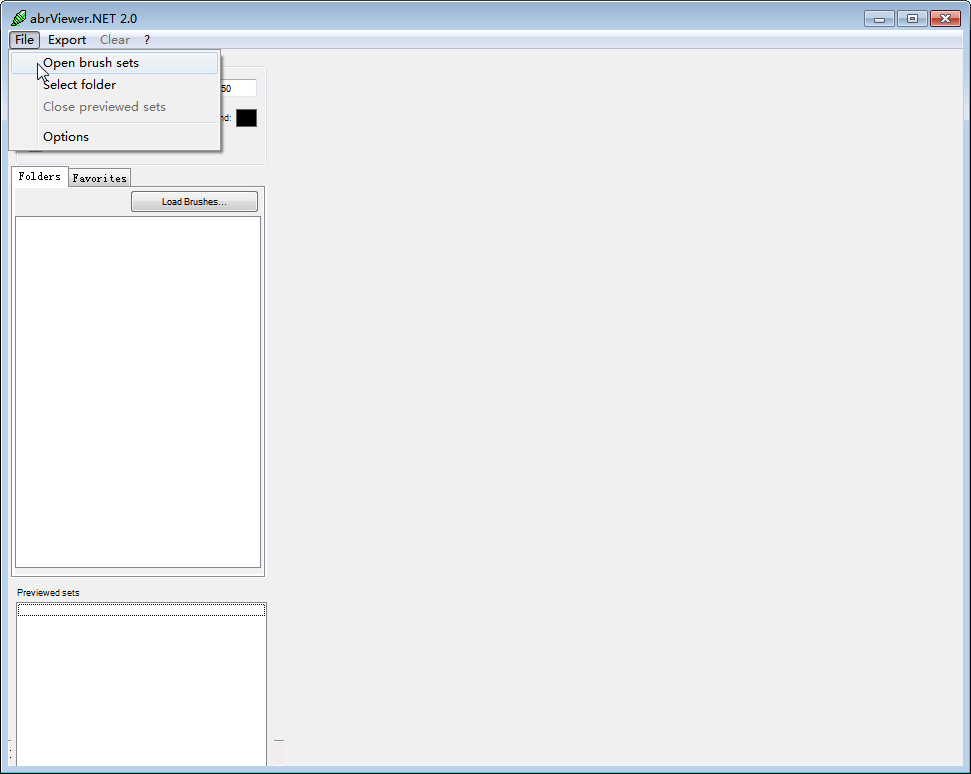Open the Export menu
This screenshot has width=971, height=774.
[67, 40]
